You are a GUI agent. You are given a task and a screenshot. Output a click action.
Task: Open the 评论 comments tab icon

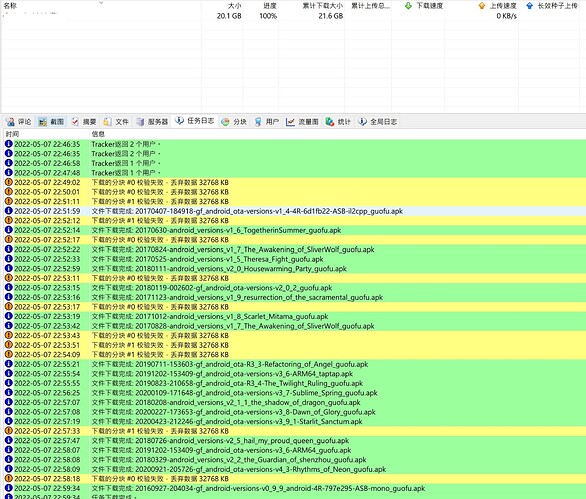(x=10, y=121)
